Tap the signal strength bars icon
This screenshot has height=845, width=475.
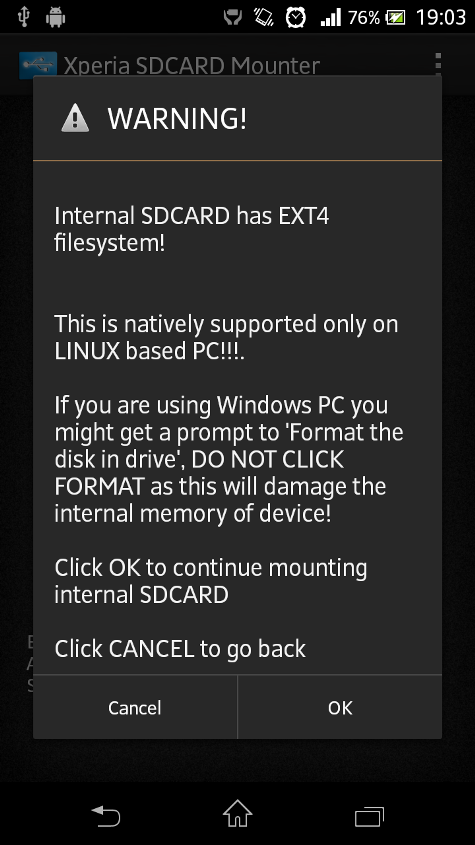click(x=331, y=17)
